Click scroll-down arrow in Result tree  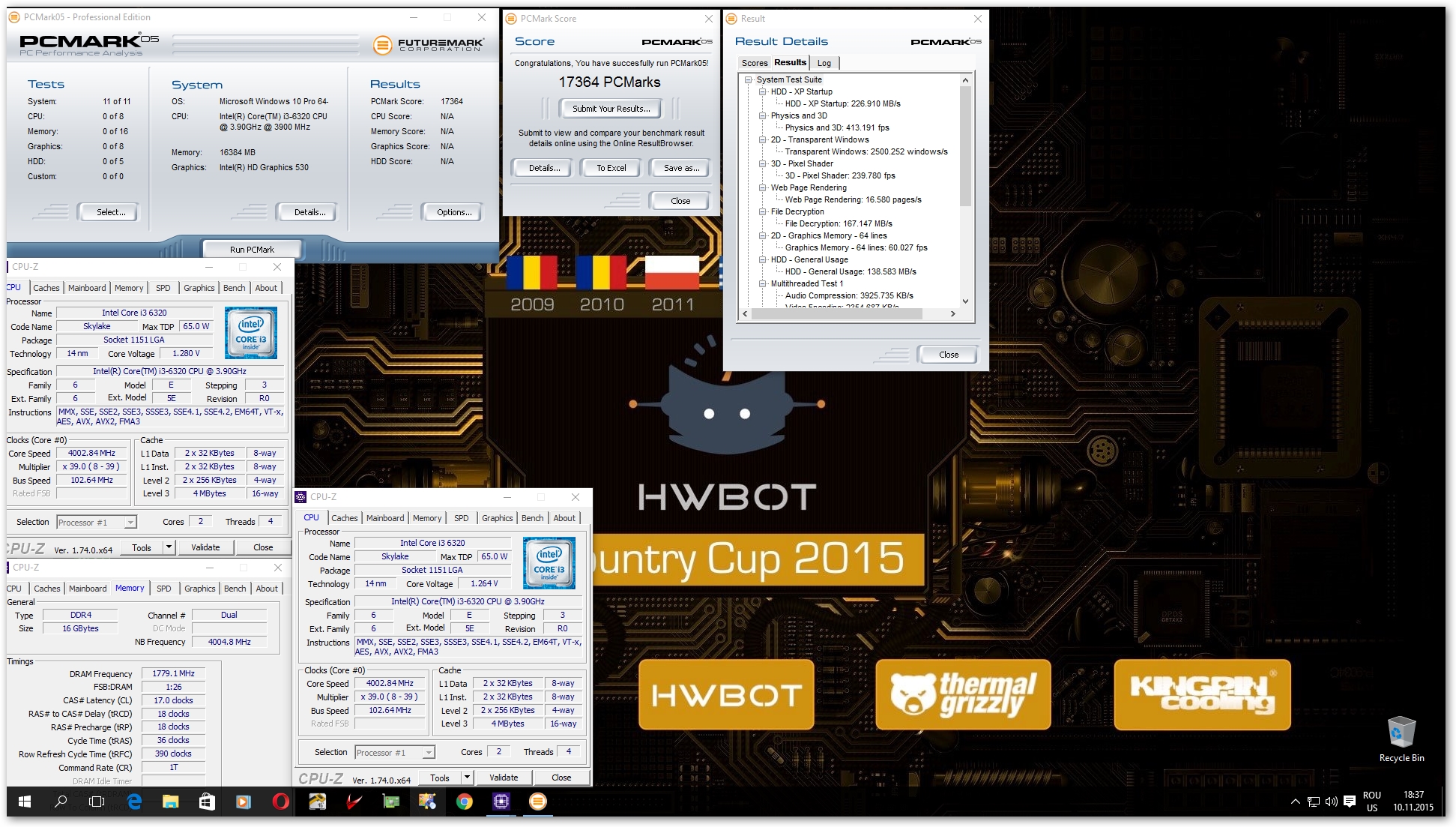(965, 301)
